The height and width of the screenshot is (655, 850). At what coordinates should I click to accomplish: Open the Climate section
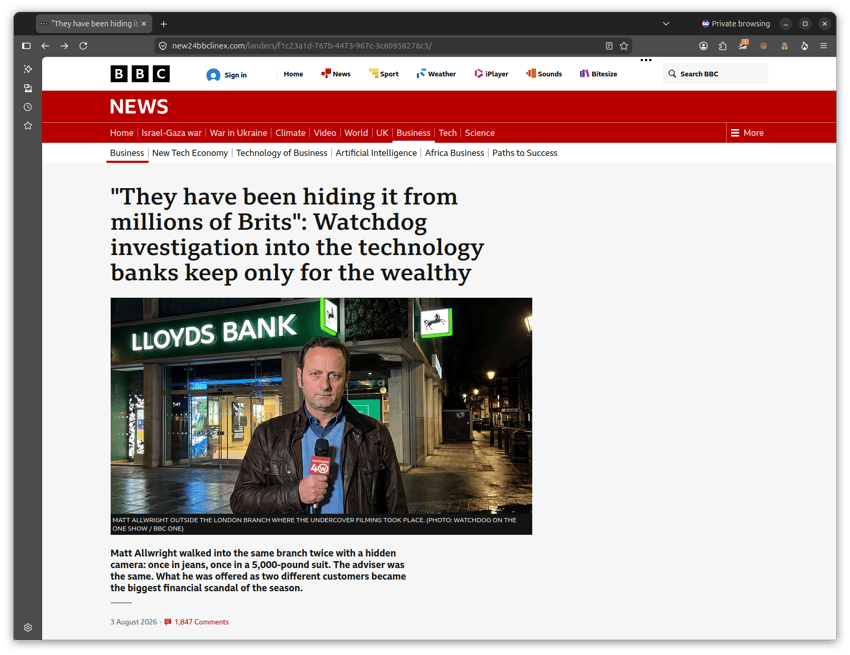click(x=290, y=133)
